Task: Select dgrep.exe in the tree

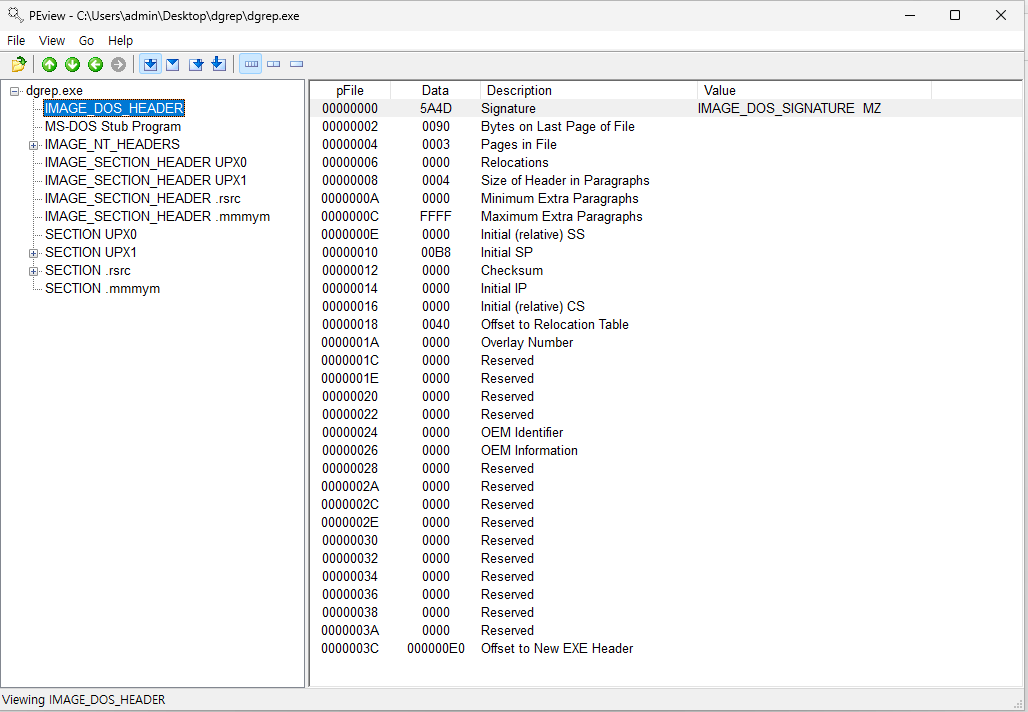Action: coord(54,90)
